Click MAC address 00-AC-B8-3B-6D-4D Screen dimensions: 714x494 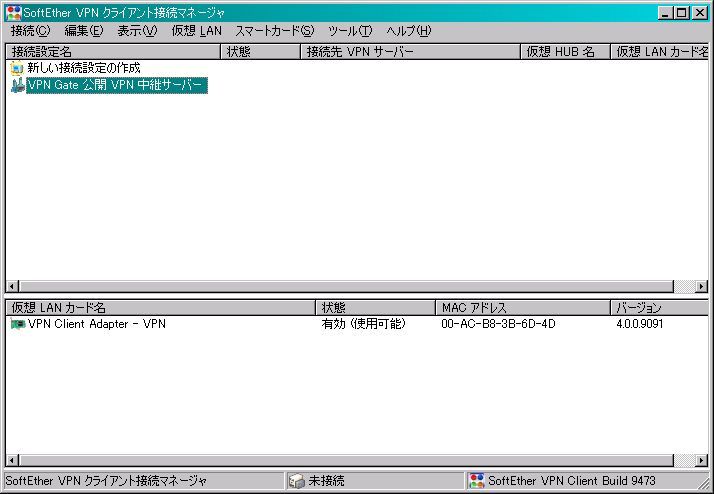(x=498, y=324)
